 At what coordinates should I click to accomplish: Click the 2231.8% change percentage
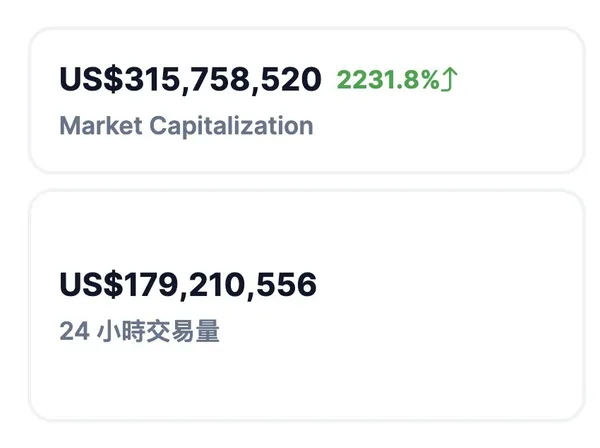click(x=388, y=80)
